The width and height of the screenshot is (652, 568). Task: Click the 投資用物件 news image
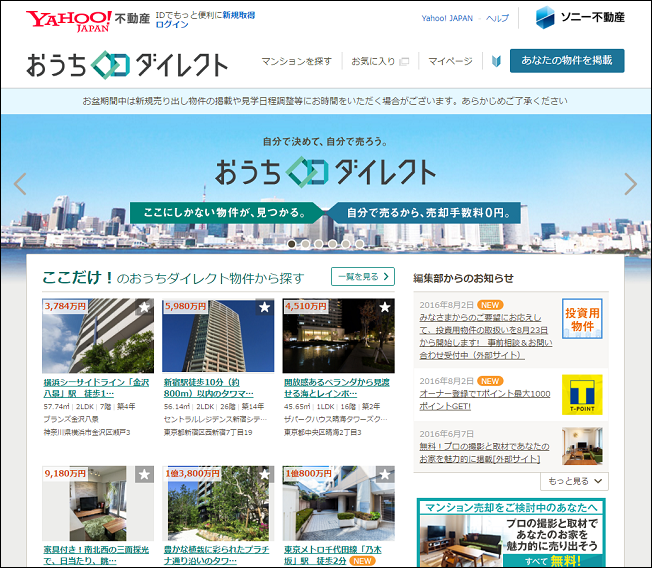coord(582,319)
